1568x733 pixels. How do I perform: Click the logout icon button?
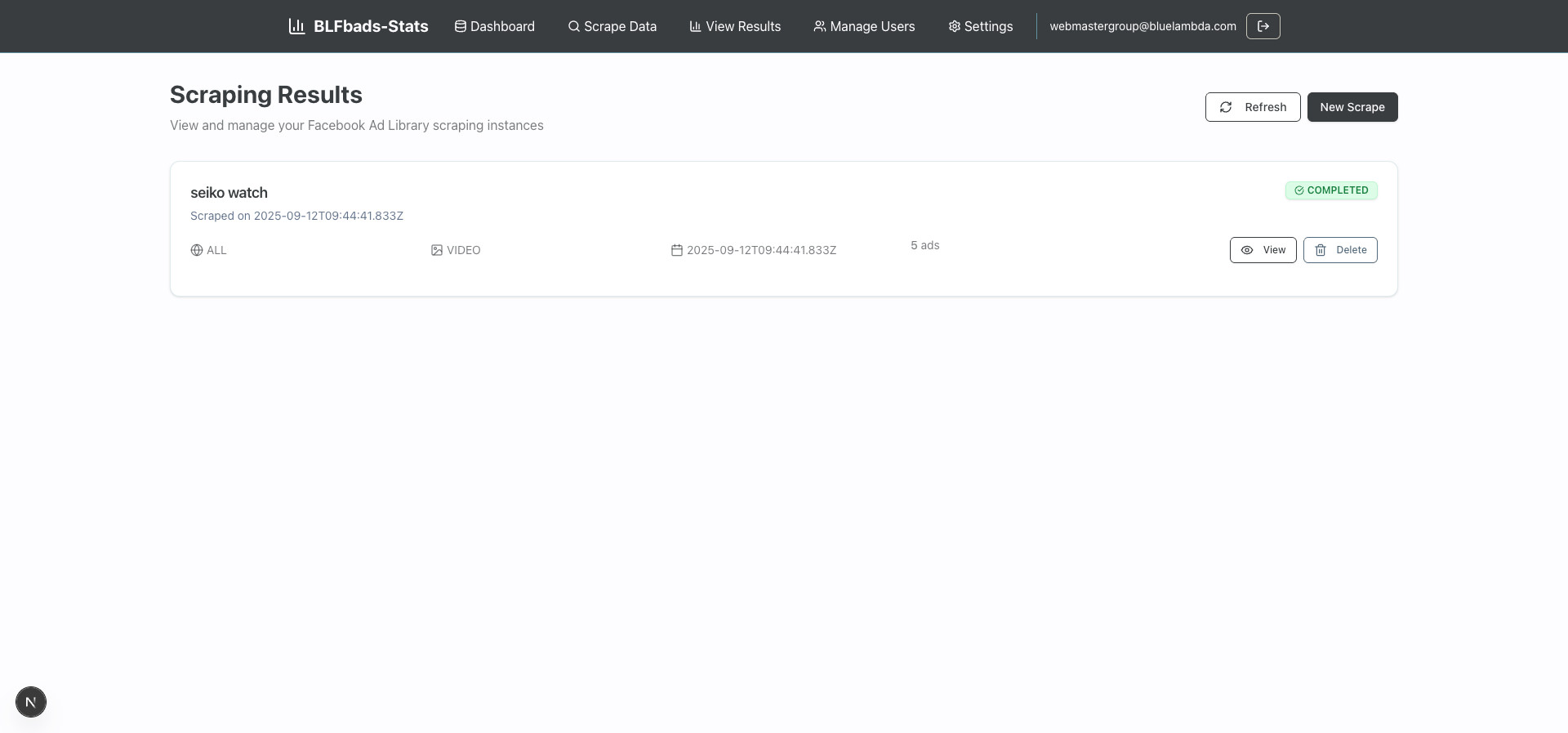coord(1263,26)
